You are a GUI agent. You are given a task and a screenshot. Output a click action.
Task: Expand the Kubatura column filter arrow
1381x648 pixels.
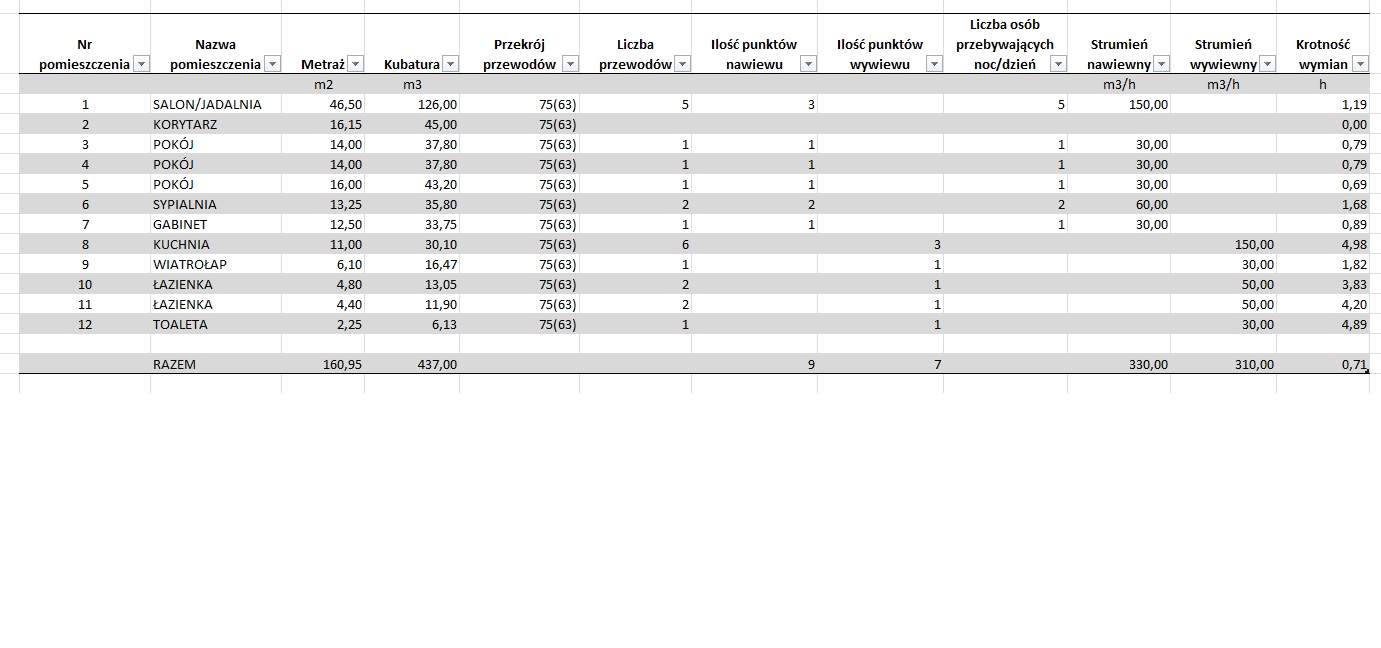pyautogui.click(x=450, y=65)
